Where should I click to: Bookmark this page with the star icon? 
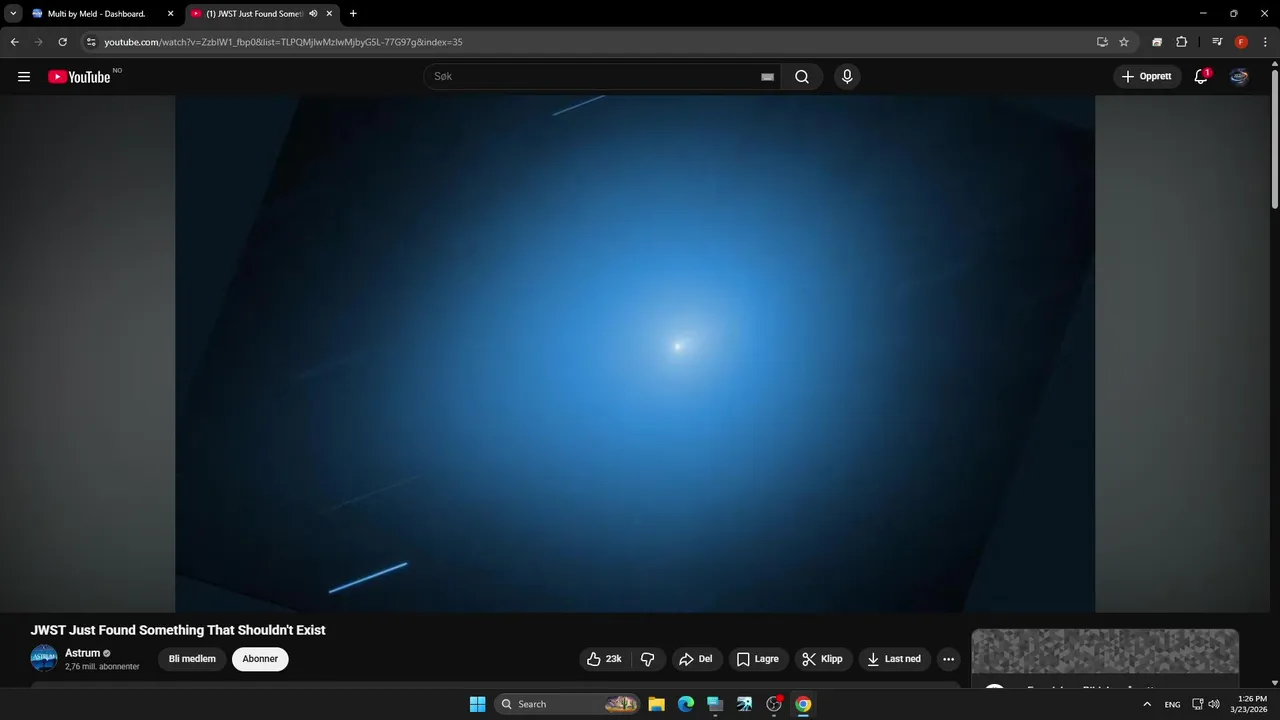click(1124, 42)
